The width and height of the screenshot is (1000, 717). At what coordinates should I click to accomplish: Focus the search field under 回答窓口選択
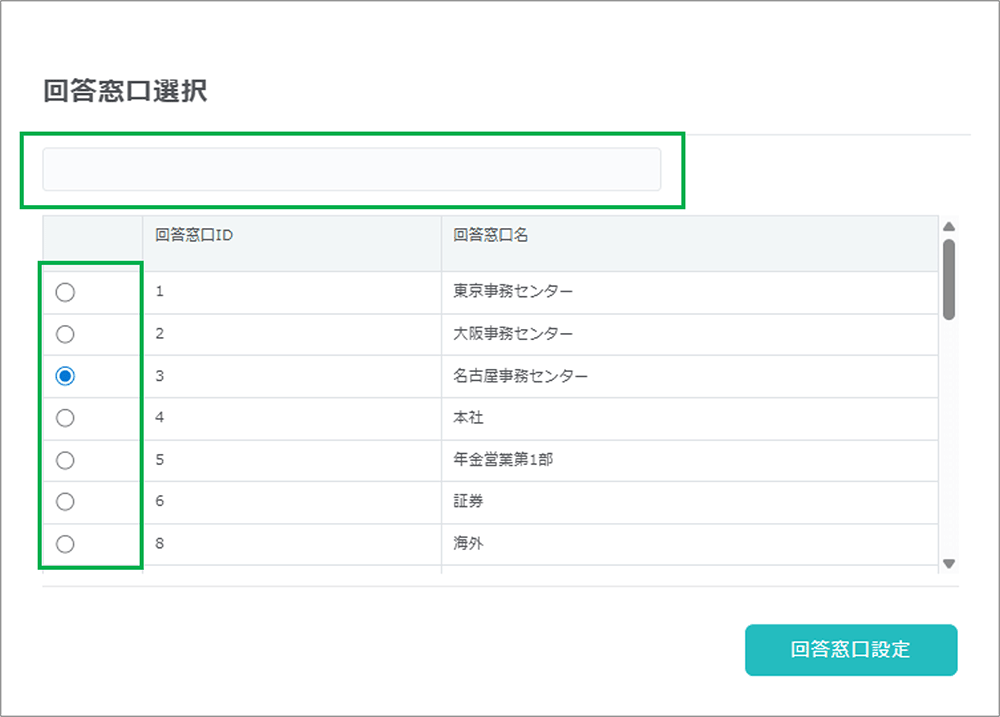click(351, 169)
